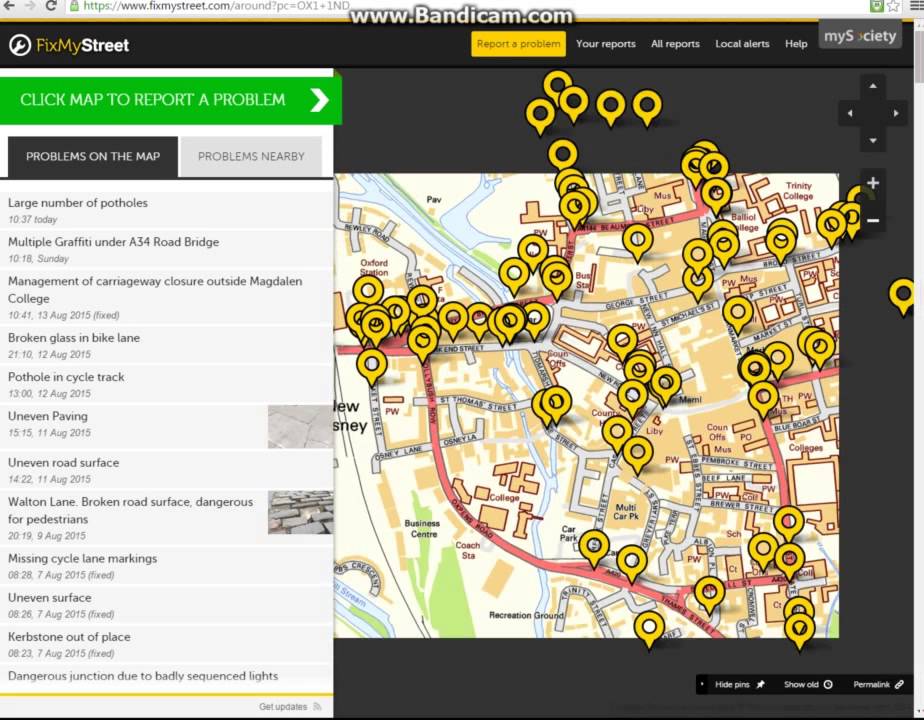Open Your reports menu item
Image resolution: width=924 pixels, height=720 pixels.
(606, 44)
